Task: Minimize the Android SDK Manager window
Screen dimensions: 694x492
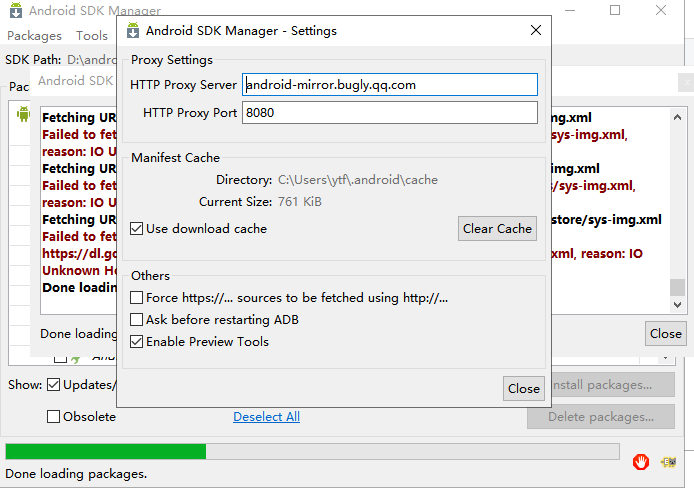Action: (x=570, y=10)
